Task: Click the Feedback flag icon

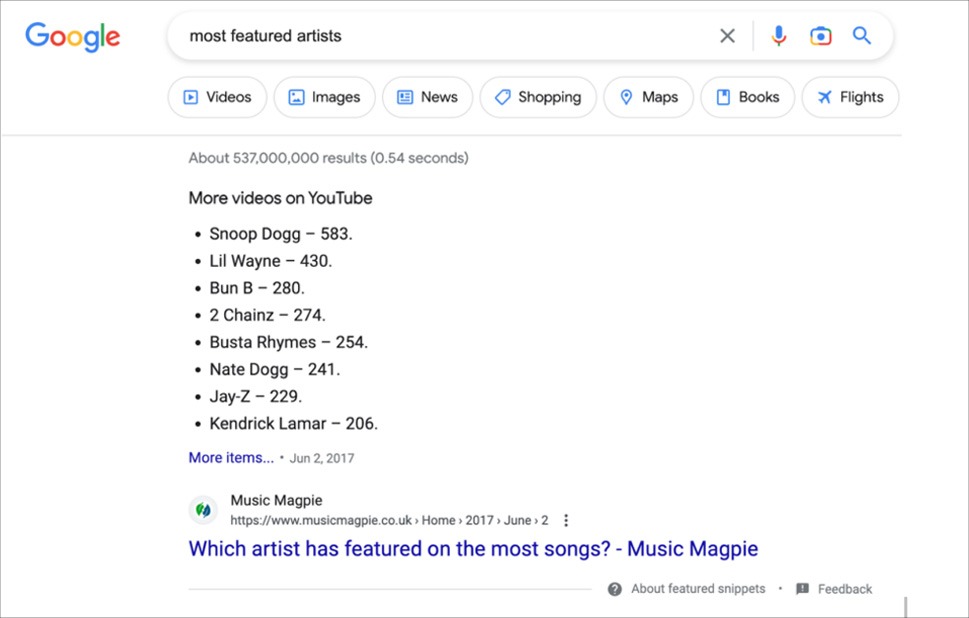Action: (801, 589)
